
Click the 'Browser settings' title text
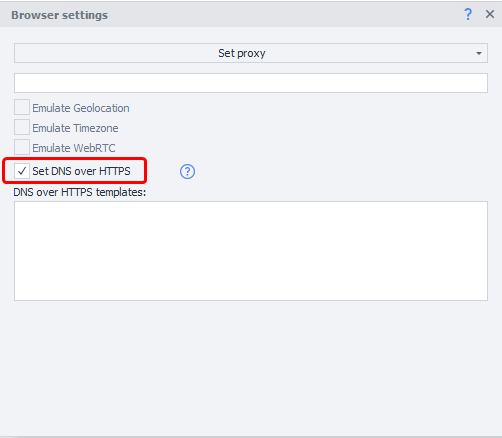60,15
